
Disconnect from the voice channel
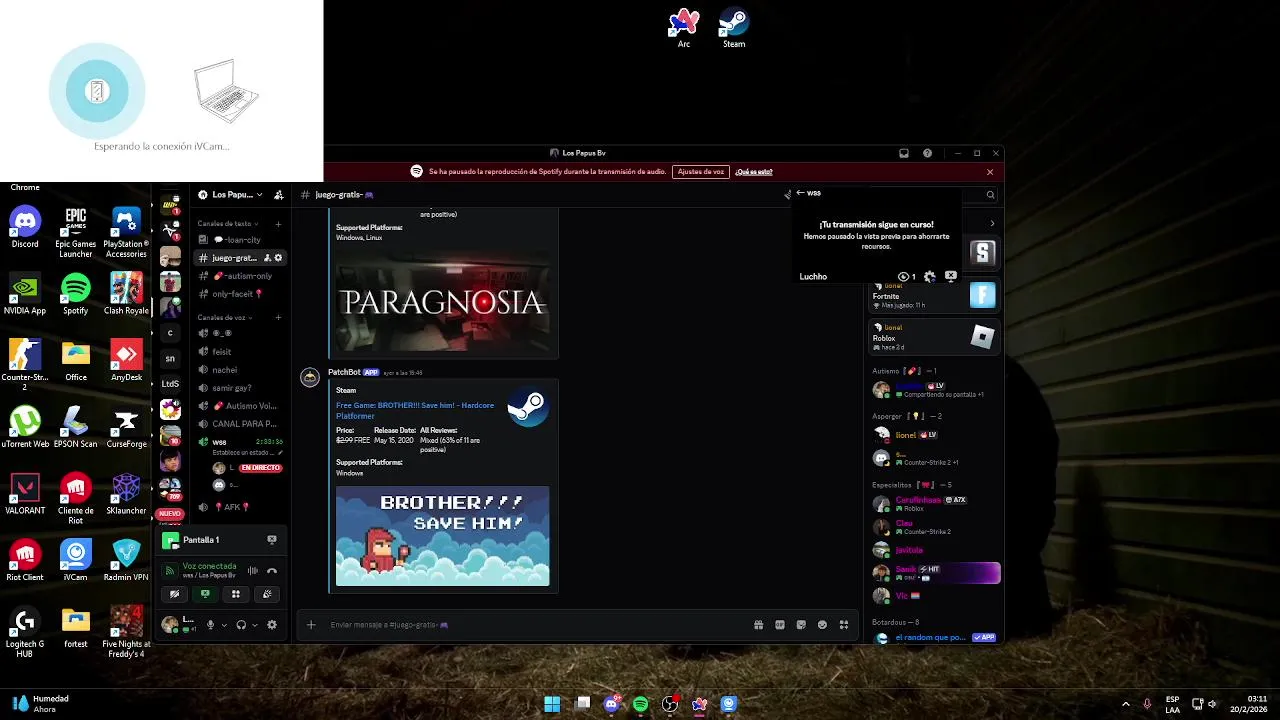pyautogui.click(x=271, y=570)
